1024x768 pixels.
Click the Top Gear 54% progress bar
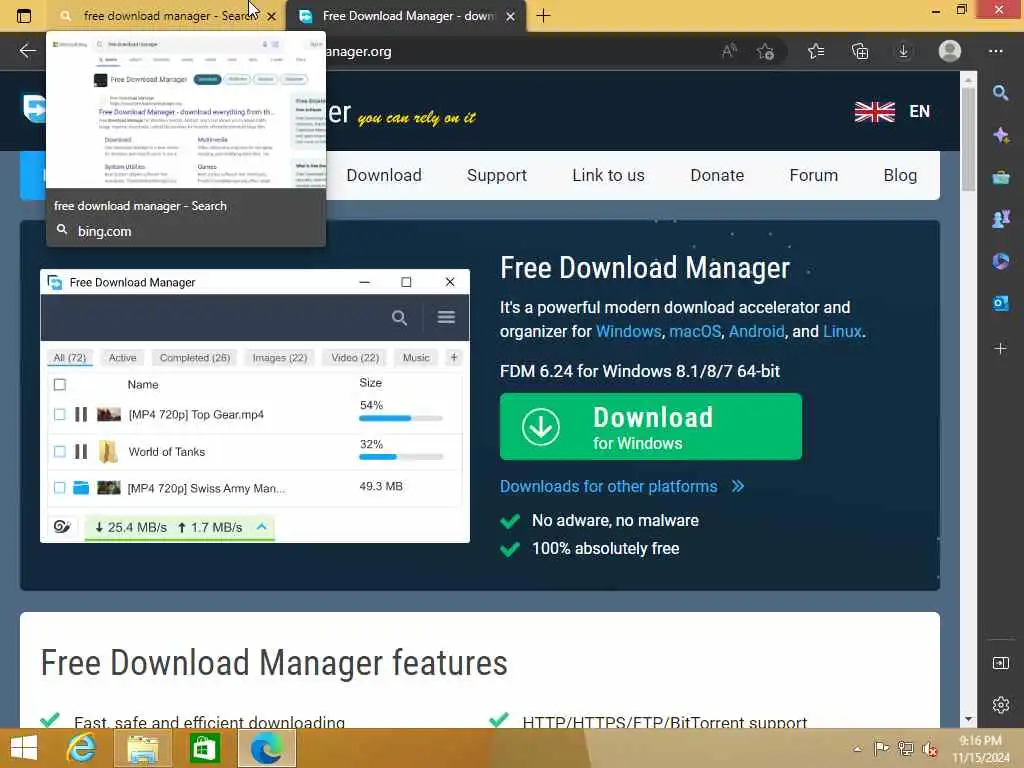tap(401, 418)
